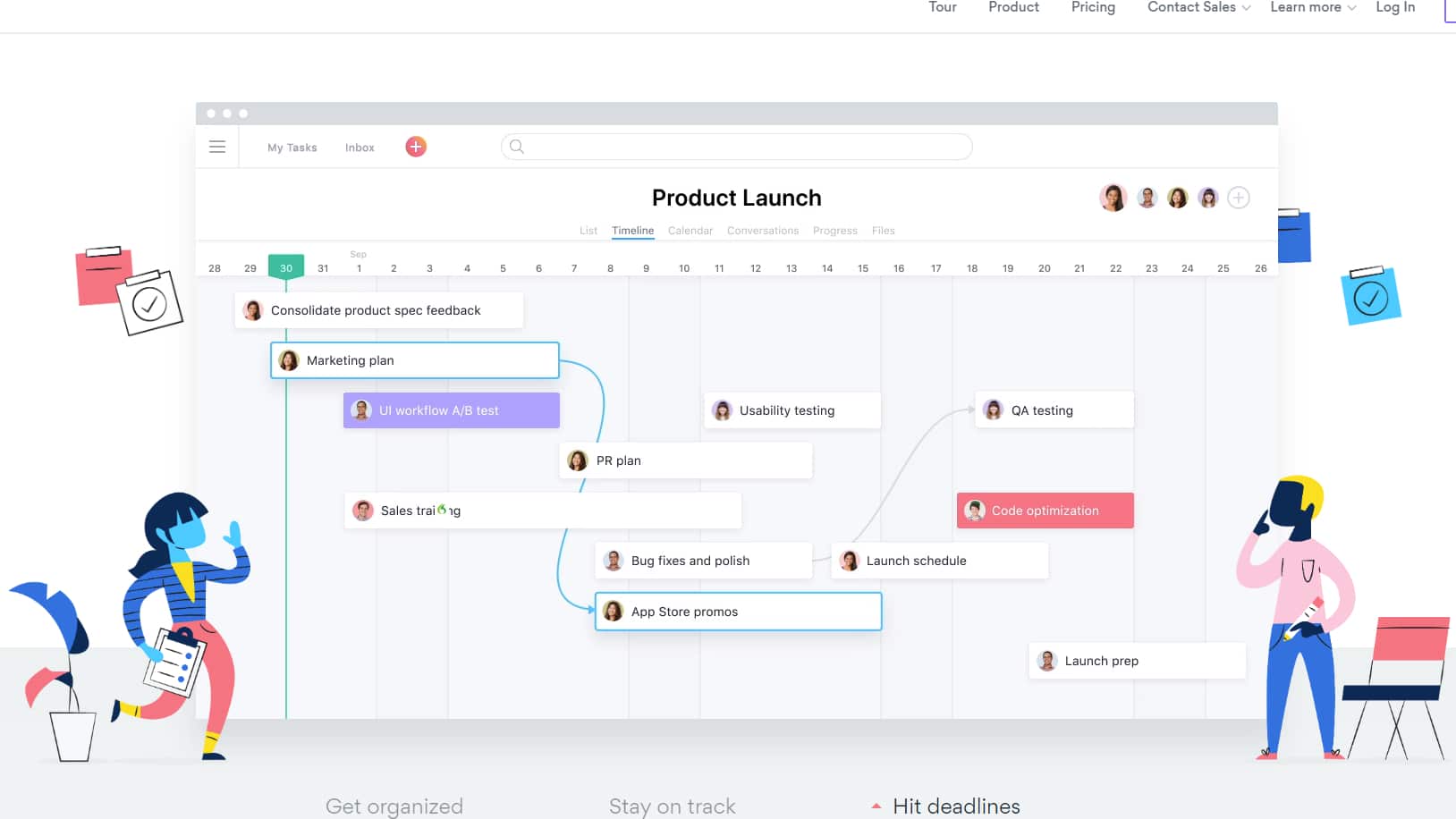Open My Tasks
The width and height of the screenshot is (1456, 819).
tap(291, 147)
